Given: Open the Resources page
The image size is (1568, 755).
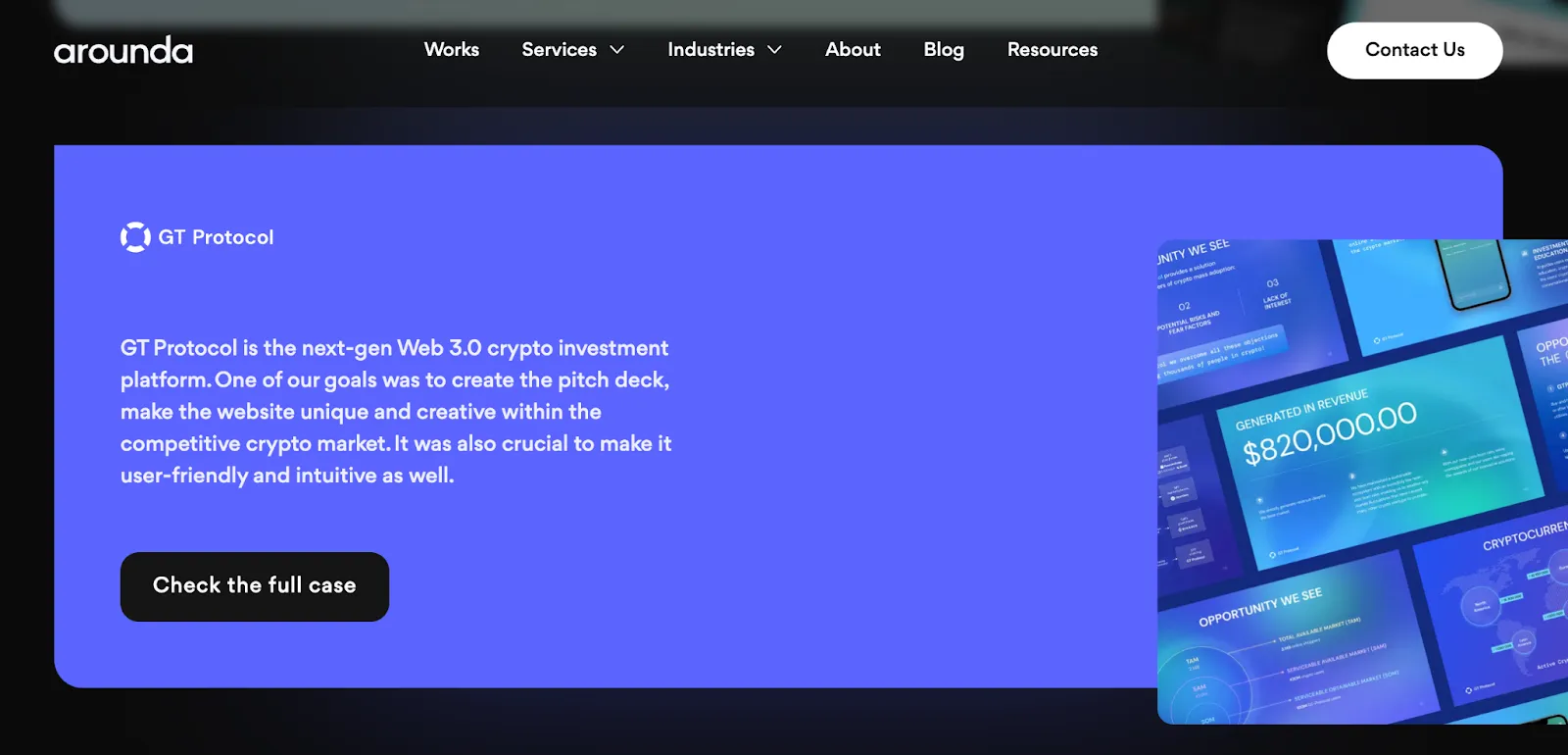Looking at the screenshot, I should pos(1053,49).
